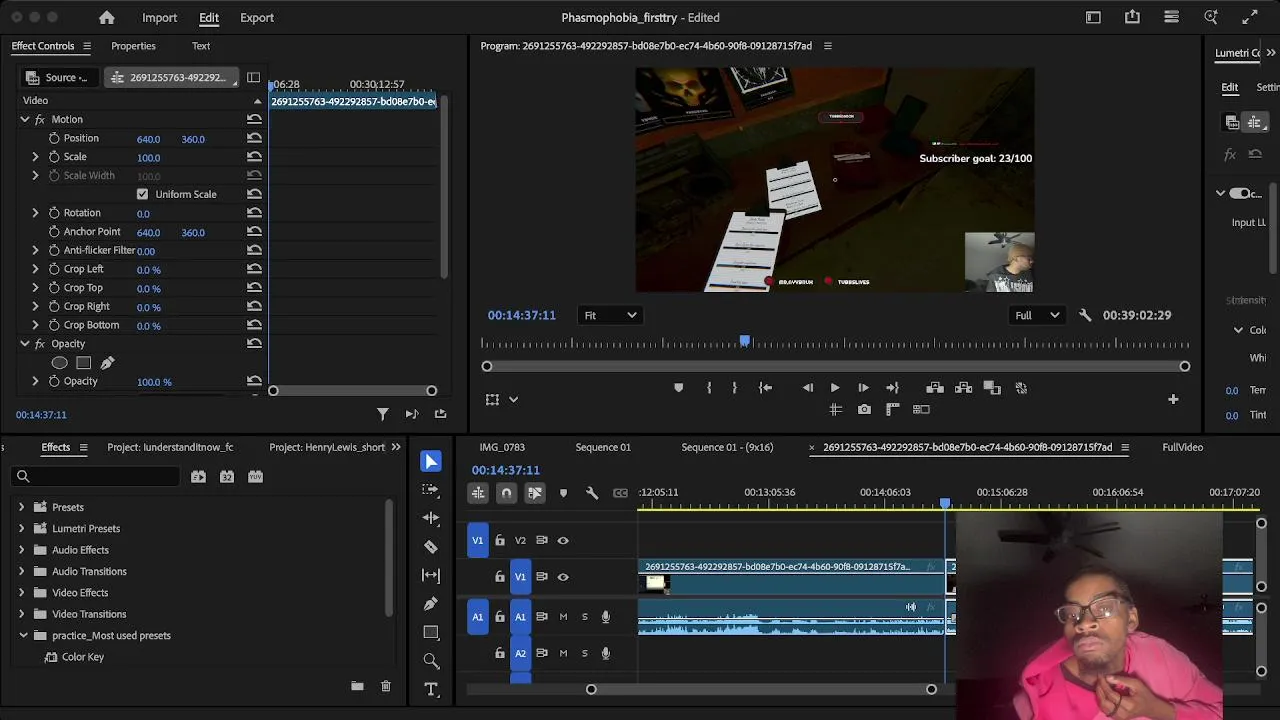Add a marker in the timeline
Image resolution: width=1280 pixels, height=720 pixels.
coord(563,492)
